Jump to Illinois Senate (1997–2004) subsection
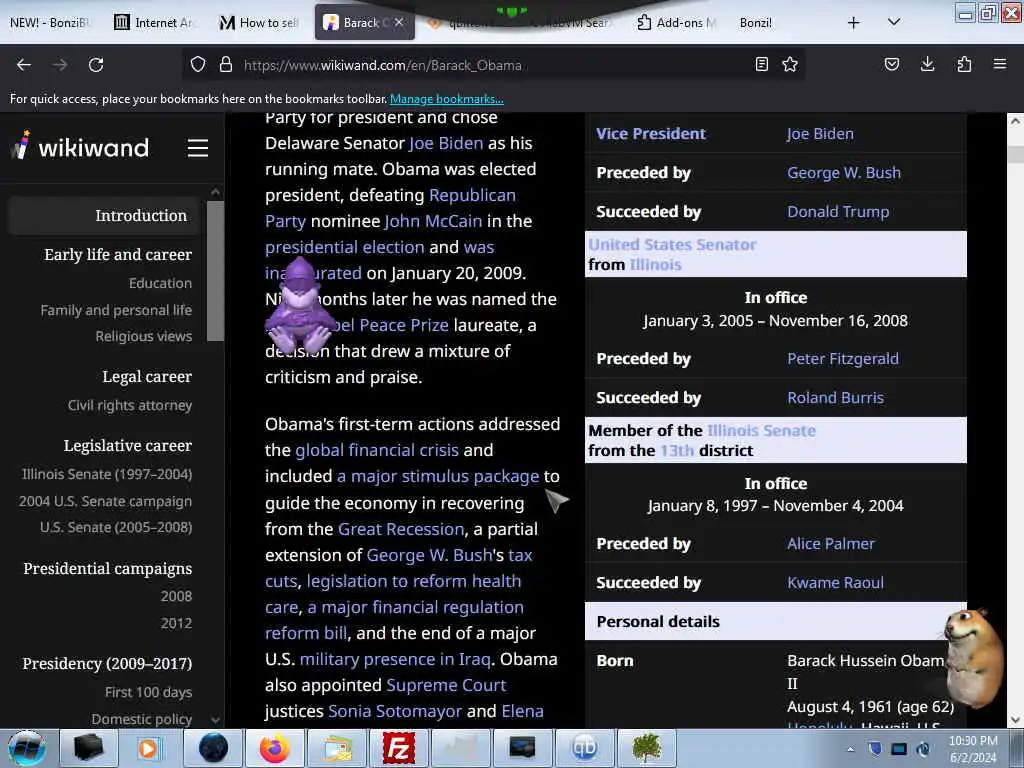This screenshot has width=1024, height=768. [107, 474]
